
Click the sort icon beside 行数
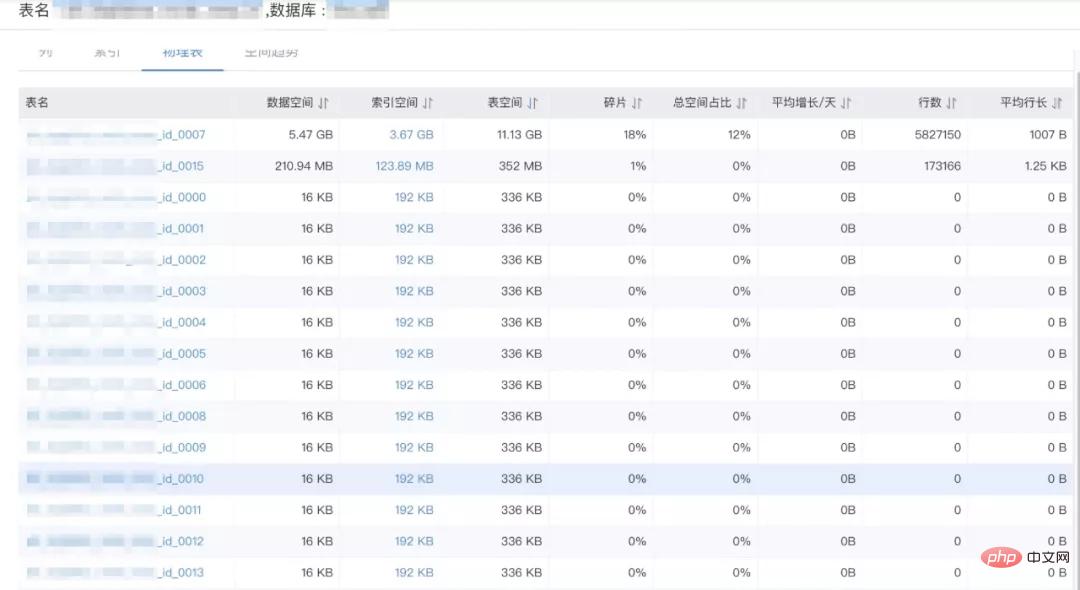click(951, 103)
